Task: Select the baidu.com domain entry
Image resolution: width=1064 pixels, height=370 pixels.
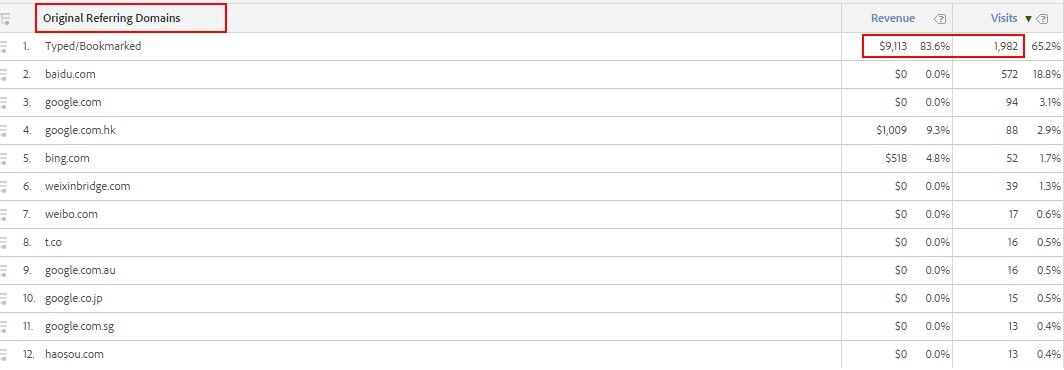Action: pyautogui.click(x=71, y=75)
